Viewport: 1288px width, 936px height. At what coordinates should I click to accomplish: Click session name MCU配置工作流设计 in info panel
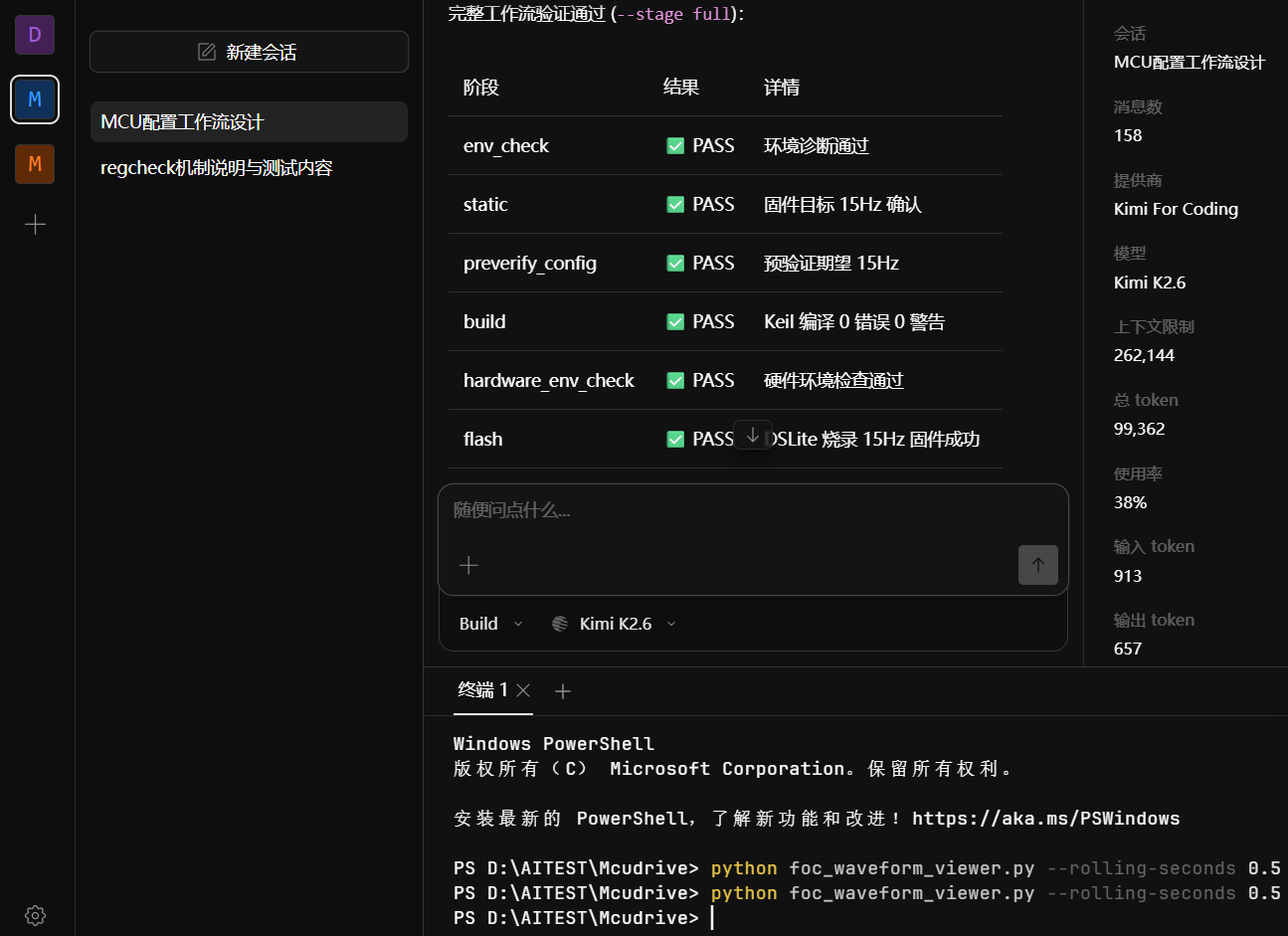1190,63
